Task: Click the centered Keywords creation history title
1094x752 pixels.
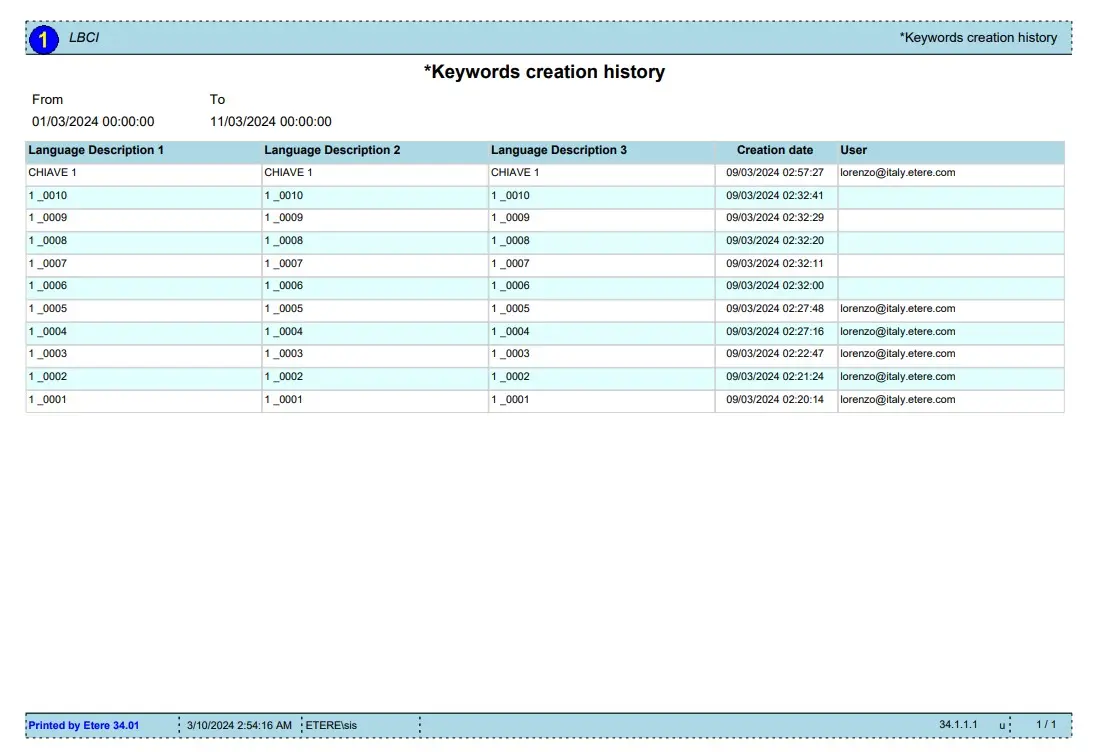Action: coord(544,72)
